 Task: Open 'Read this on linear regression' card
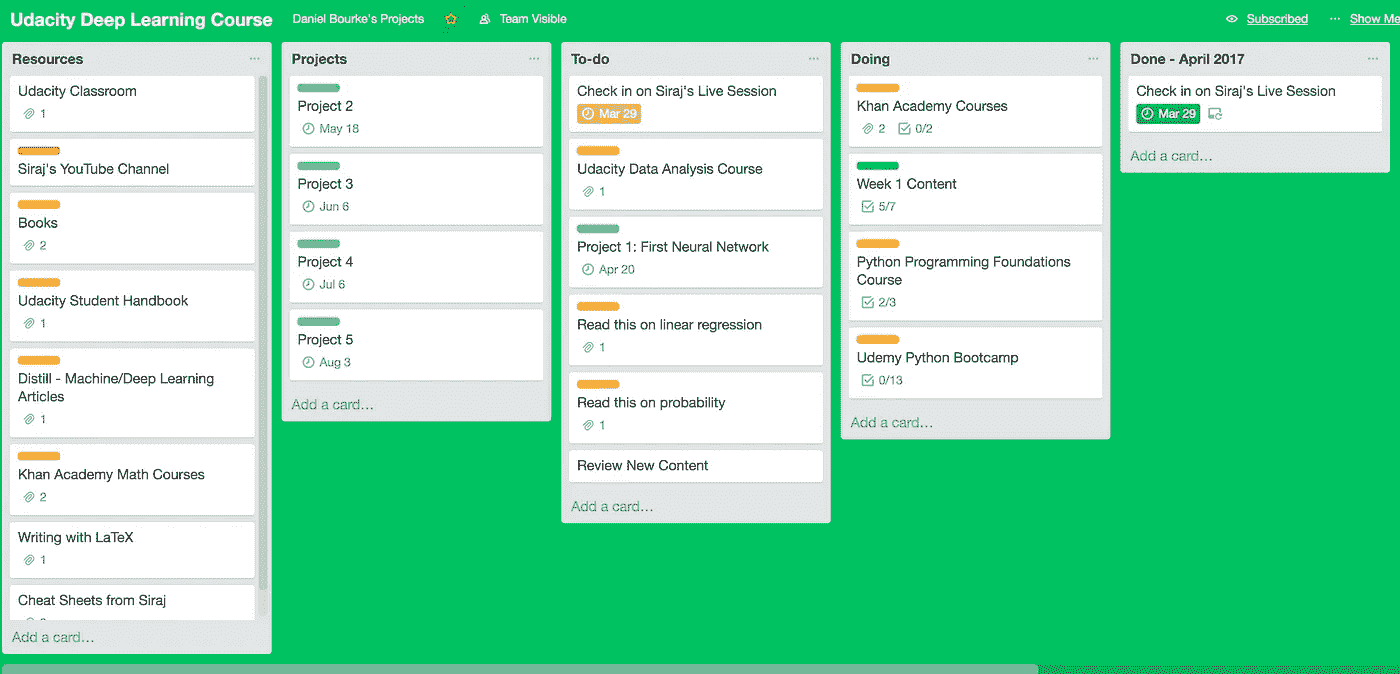pos(696,330)
